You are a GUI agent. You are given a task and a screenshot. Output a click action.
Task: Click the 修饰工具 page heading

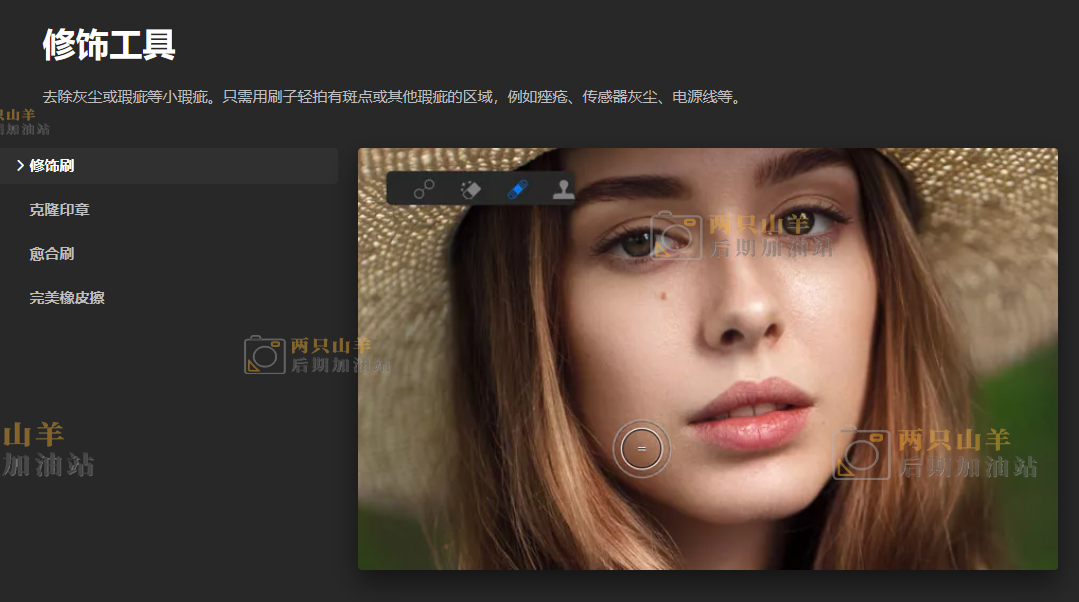coord(109,45)
